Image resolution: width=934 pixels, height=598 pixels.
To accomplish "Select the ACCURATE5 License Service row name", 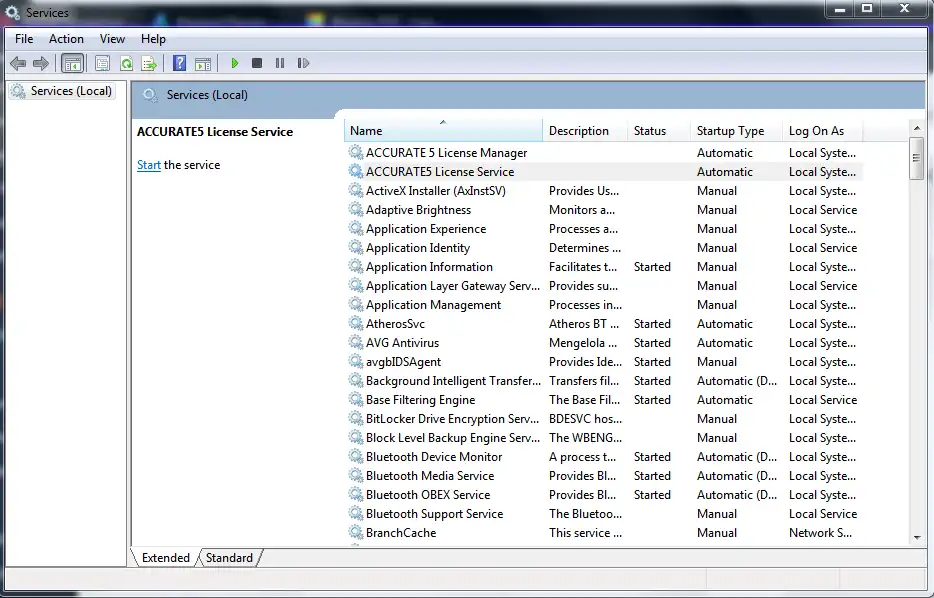I will tap(440, 172).
